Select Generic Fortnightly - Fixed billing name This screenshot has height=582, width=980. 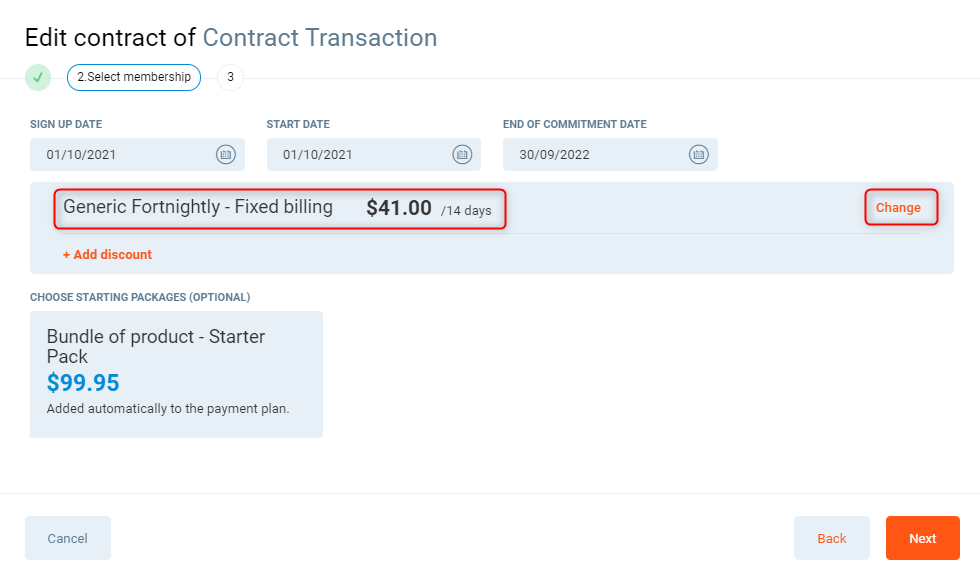click(198, 207)
